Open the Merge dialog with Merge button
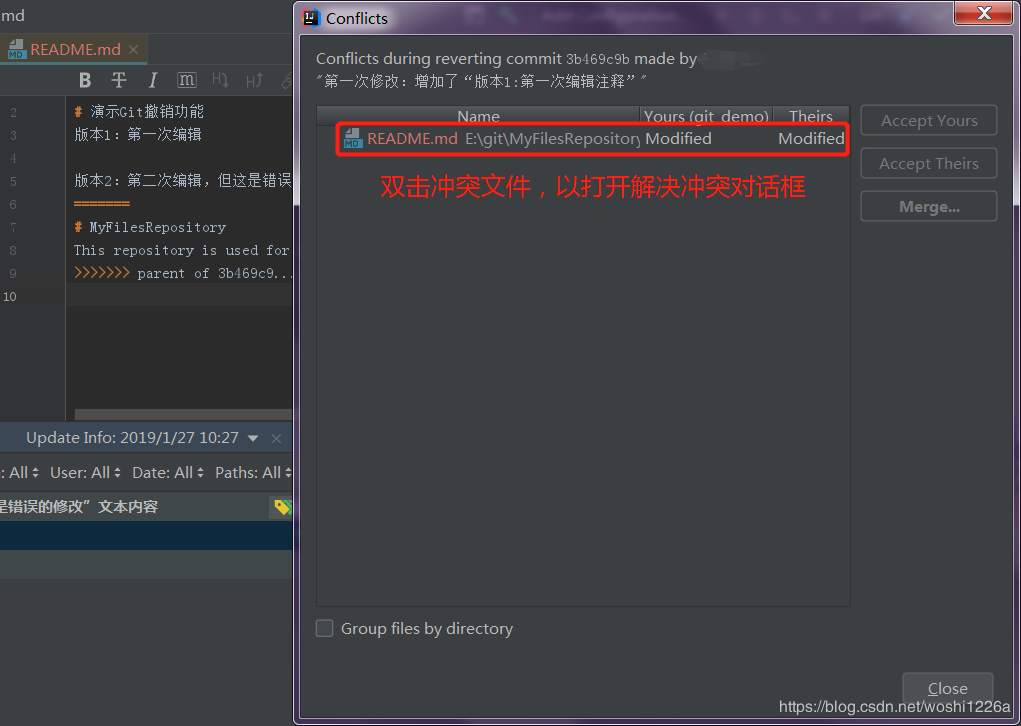The width and height of the screenshot is (1021, 726). pyautogui.click(x=928, y=206)
